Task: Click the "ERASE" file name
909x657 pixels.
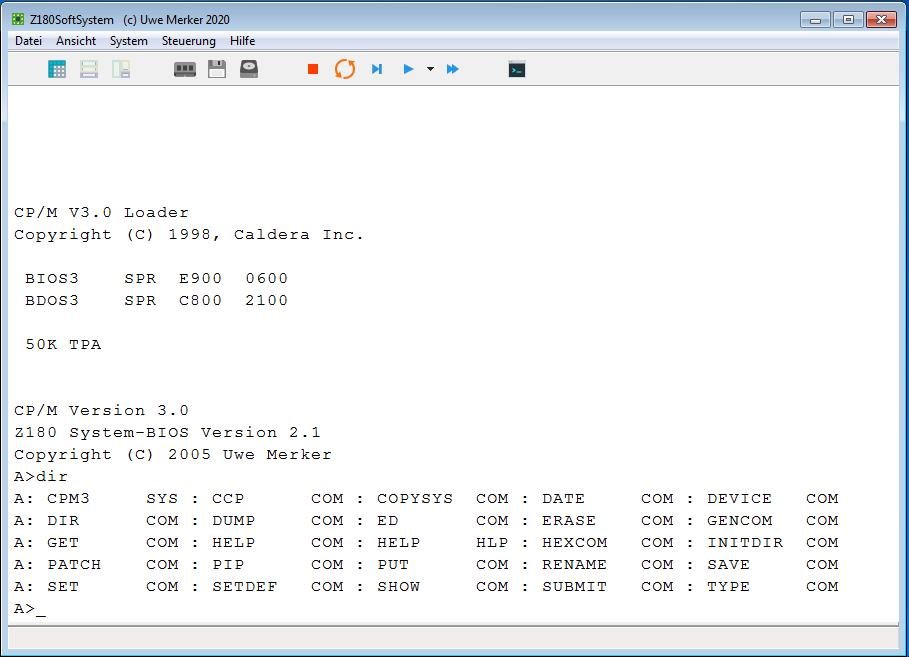Action: click(x=569, y=521)
